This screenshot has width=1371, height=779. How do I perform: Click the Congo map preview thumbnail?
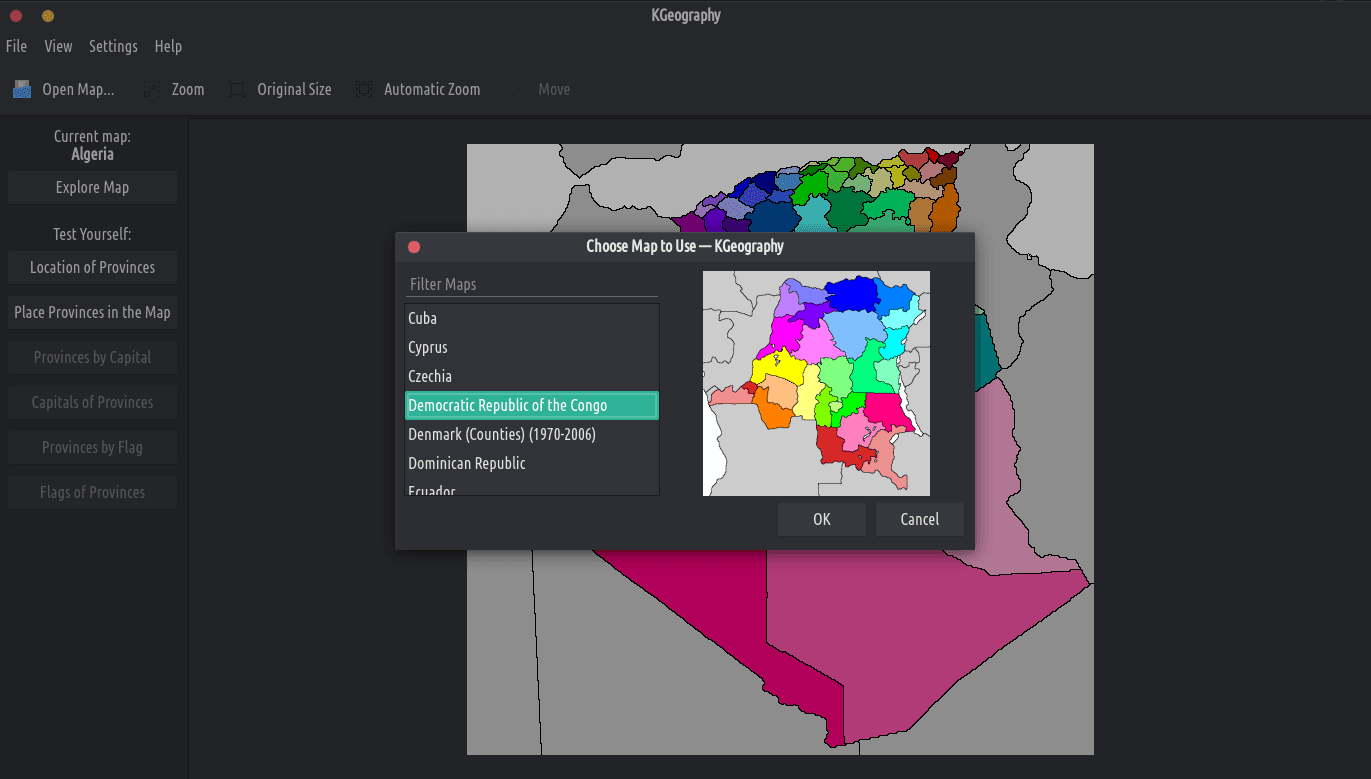point(816,384)
